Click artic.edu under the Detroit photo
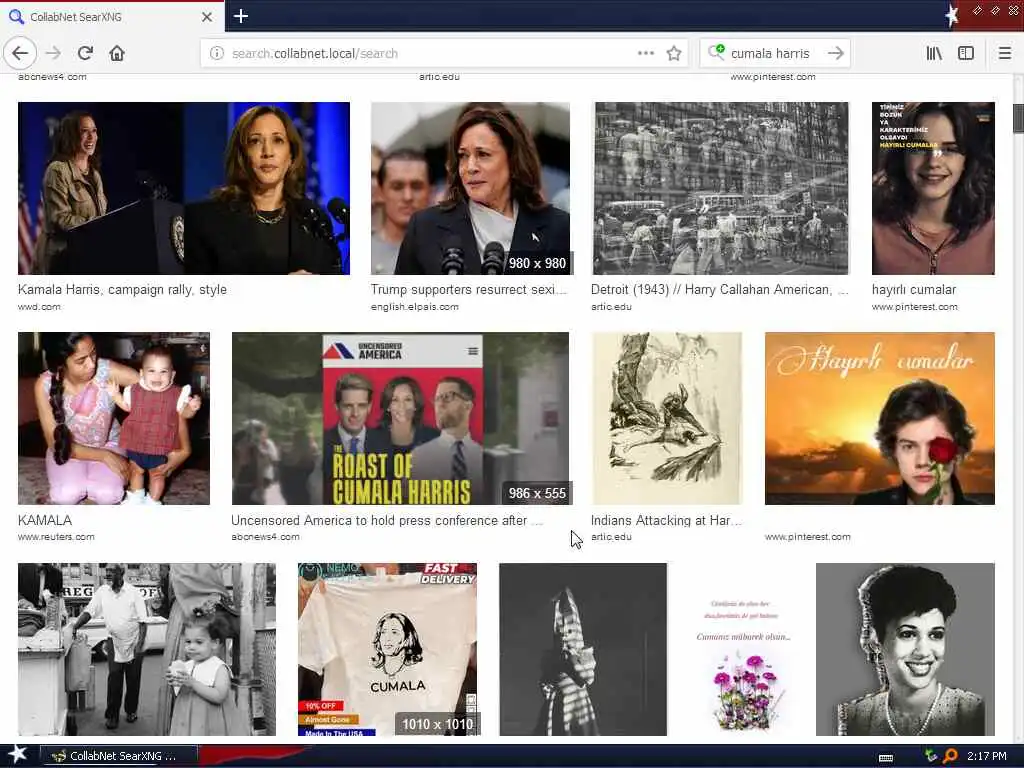Image resolution: width=1024 pixels, height=768 pixels. 611,306
